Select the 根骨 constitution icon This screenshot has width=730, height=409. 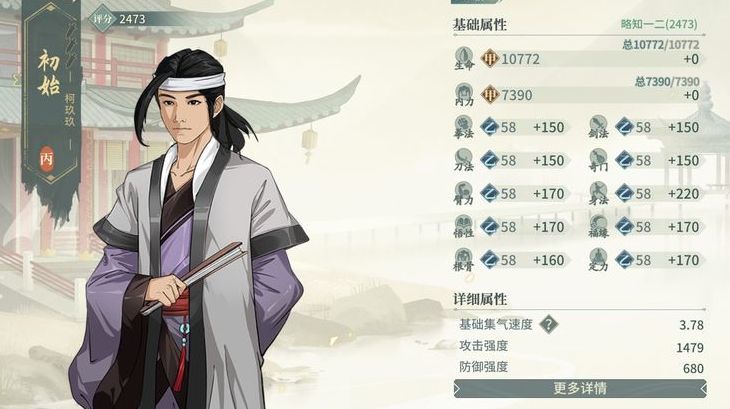pyautogui.click(x=464, y=260)
